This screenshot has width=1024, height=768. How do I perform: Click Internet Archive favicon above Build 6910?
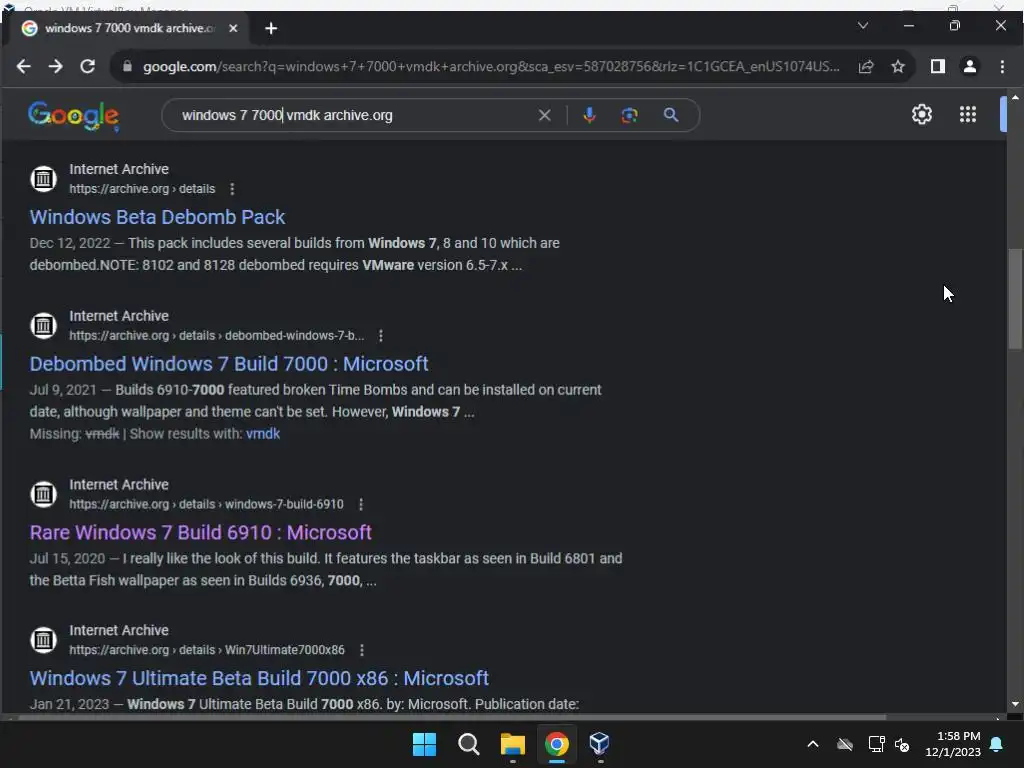(x=44, y=494)
